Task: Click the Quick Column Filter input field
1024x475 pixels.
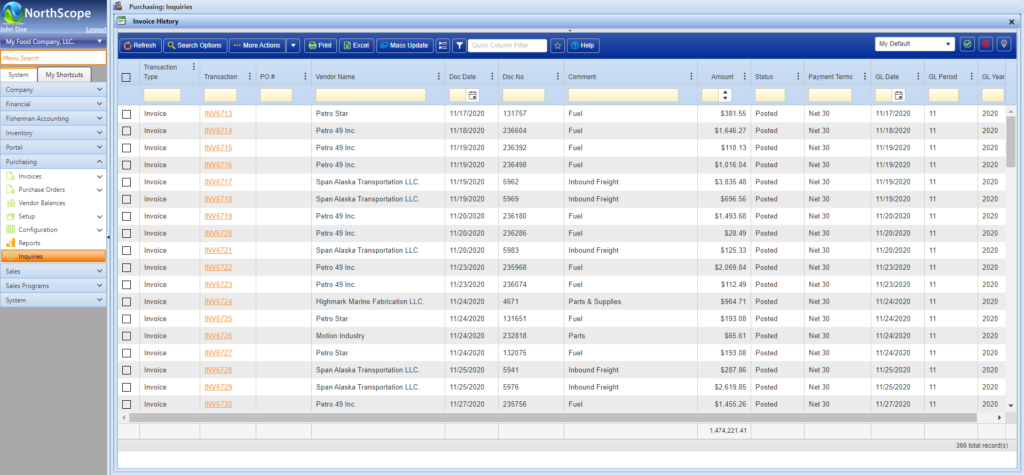Action: tap(508, 45)
